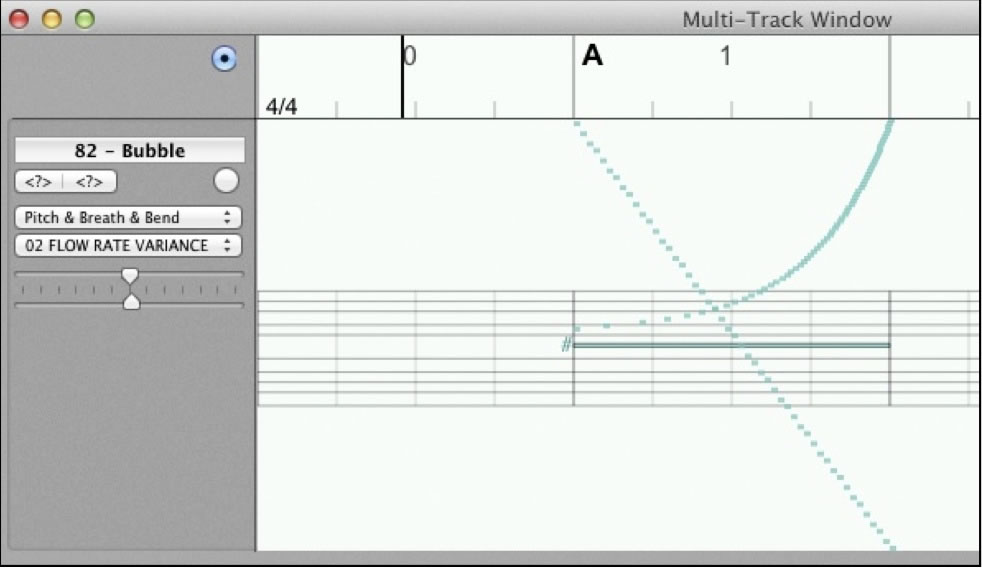Screen dimensions: 982x568
Task: Click the blue record-enable circle above the track
Action: point(224,59)
